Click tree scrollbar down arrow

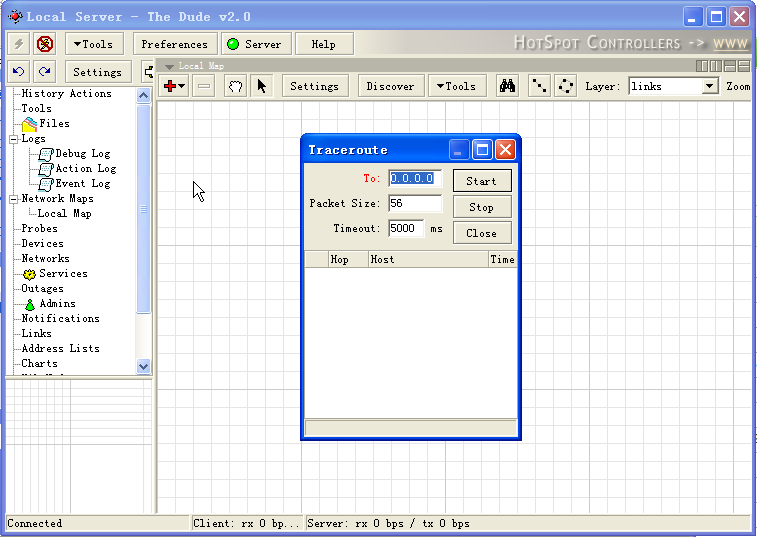click(x=143, y=366)
